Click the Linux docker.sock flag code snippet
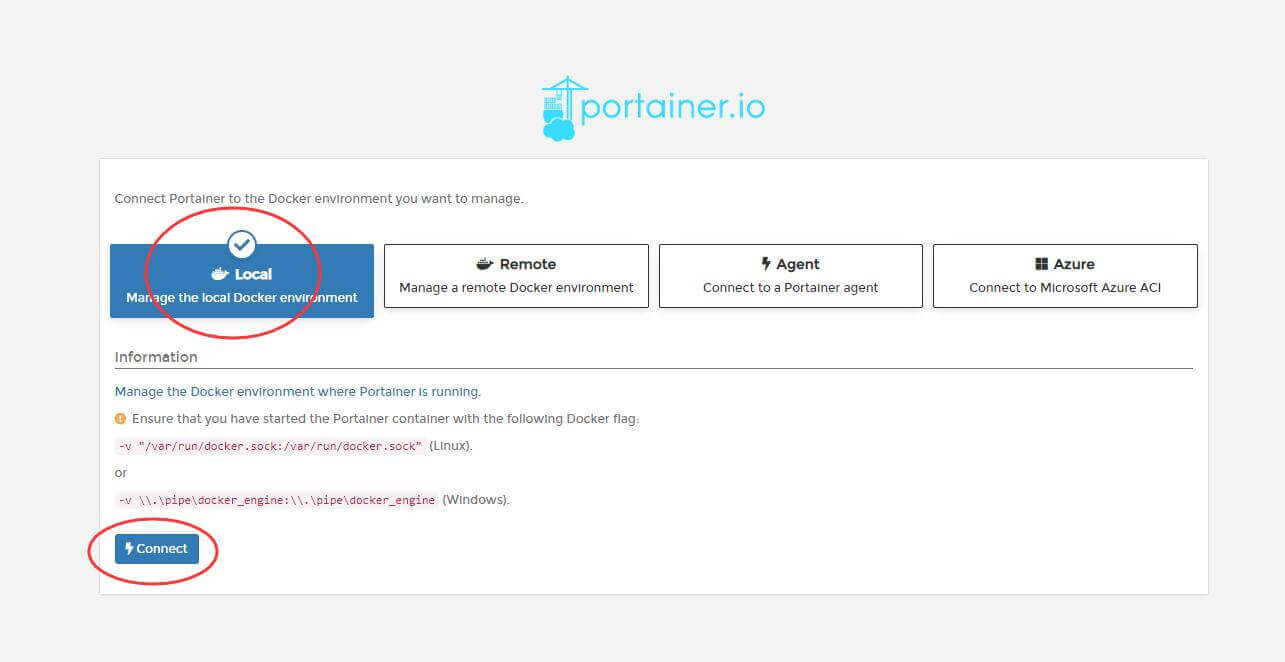This screenshot has height=662, width=1285. [270, 446]
